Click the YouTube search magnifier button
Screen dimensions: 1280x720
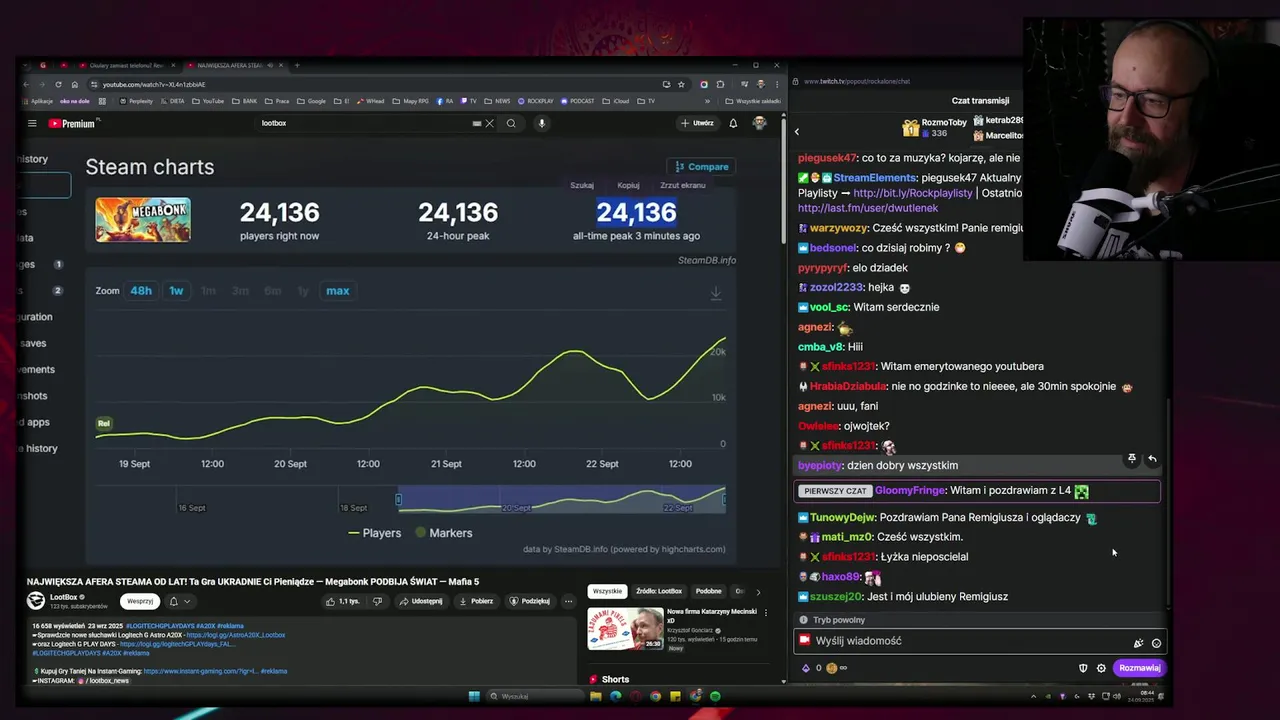click(x=511, y=123)
